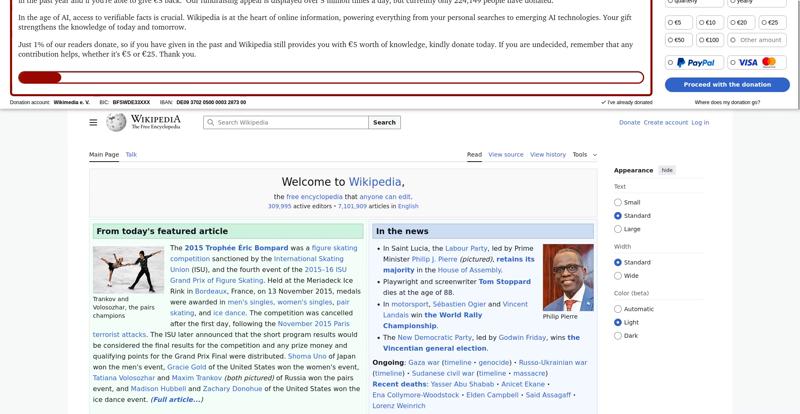The width and height of the screenshot is (800, 414).
Task: Open the hamburger main menu
Action: [93, 122]
